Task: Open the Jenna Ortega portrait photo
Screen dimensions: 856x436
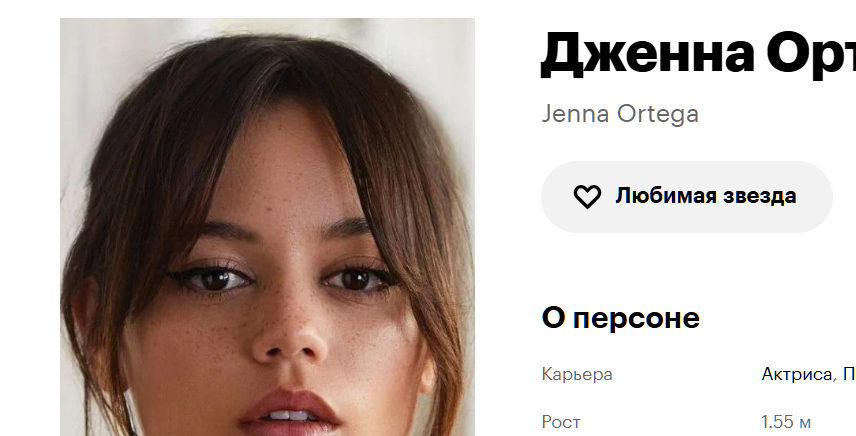Action: pyautogui.click(x=268, y=227)
